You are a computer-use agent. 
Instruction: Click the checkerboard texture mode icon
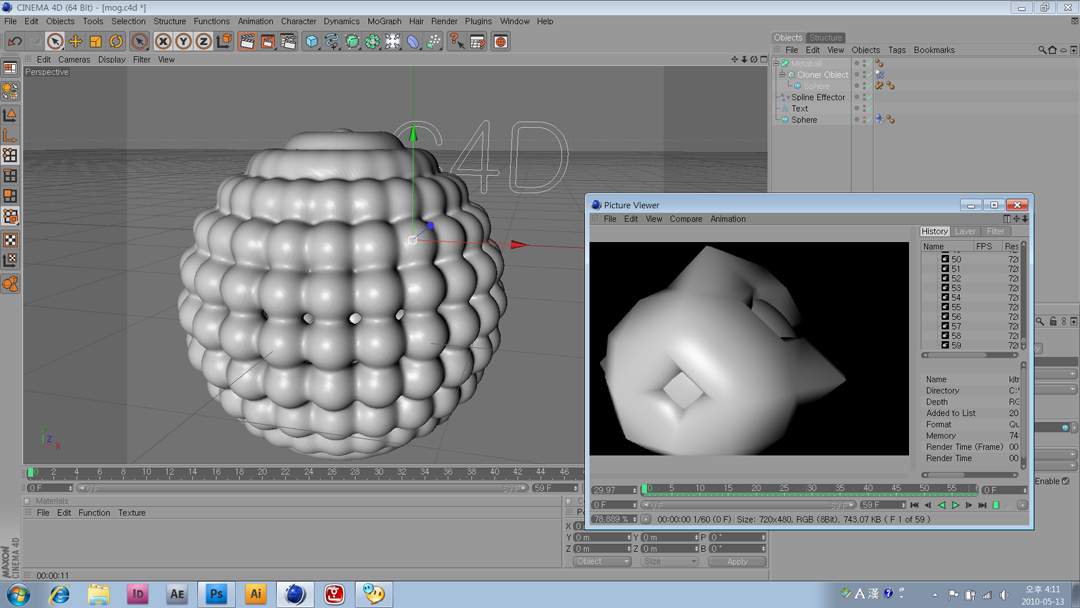(10, 240)
